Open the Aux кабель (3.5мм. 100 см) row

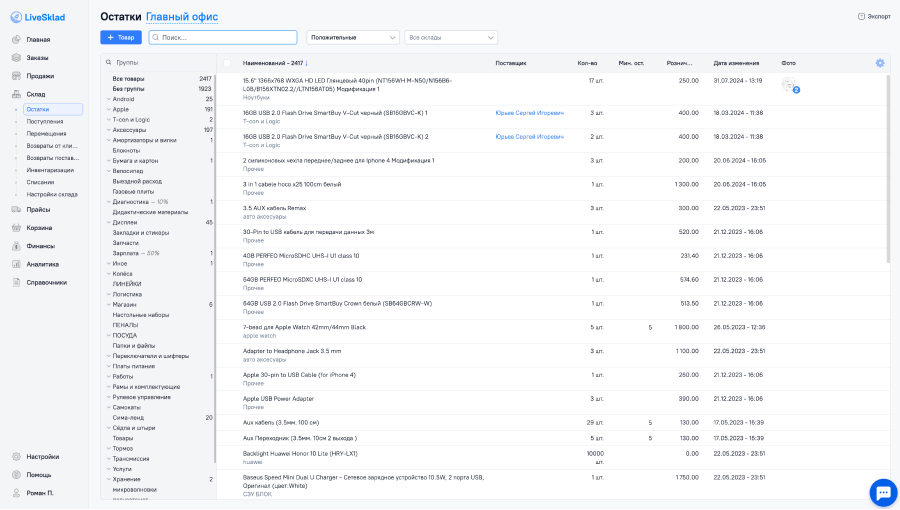[x=552, y=423]
